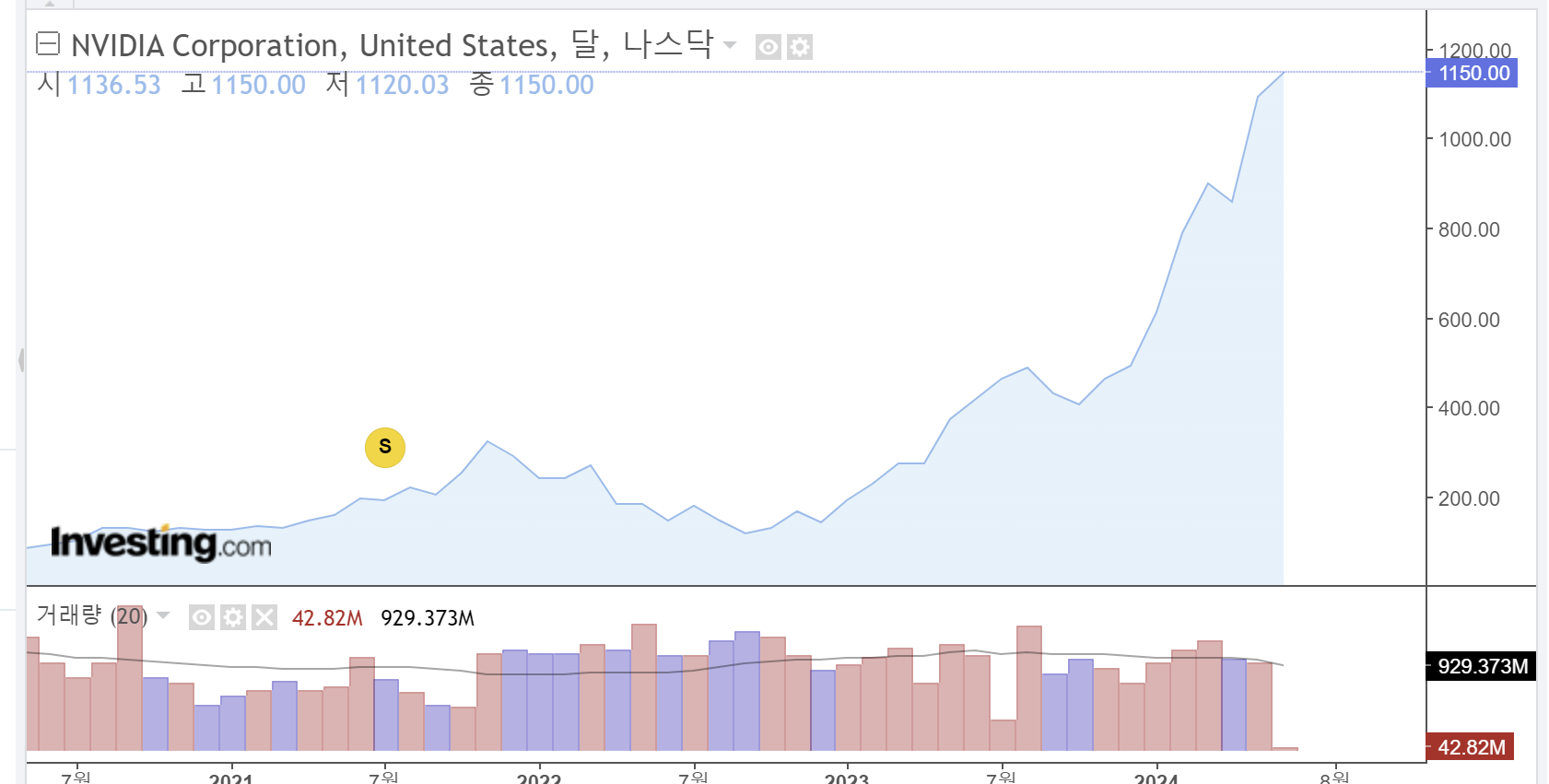The image size is (1549, 784).
Task: Click the gear icon for the 거래량 indicator
Action: pyautogui.click(x=232, y=617)
